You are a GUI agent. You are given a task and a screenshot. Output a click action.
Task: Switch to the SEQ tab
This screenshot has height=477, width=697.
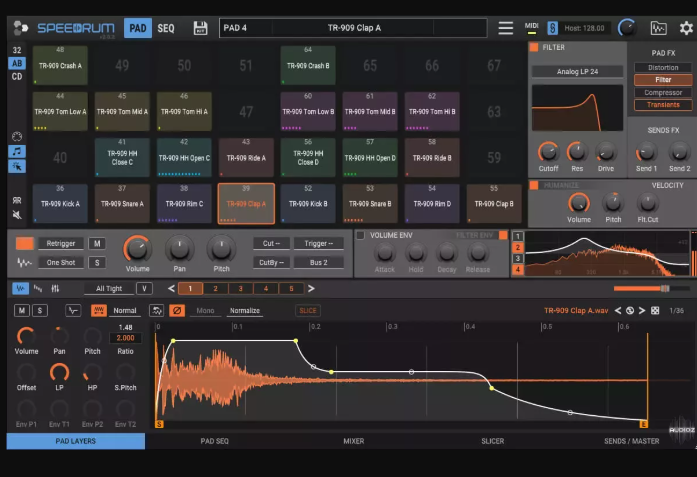(166, 28)
